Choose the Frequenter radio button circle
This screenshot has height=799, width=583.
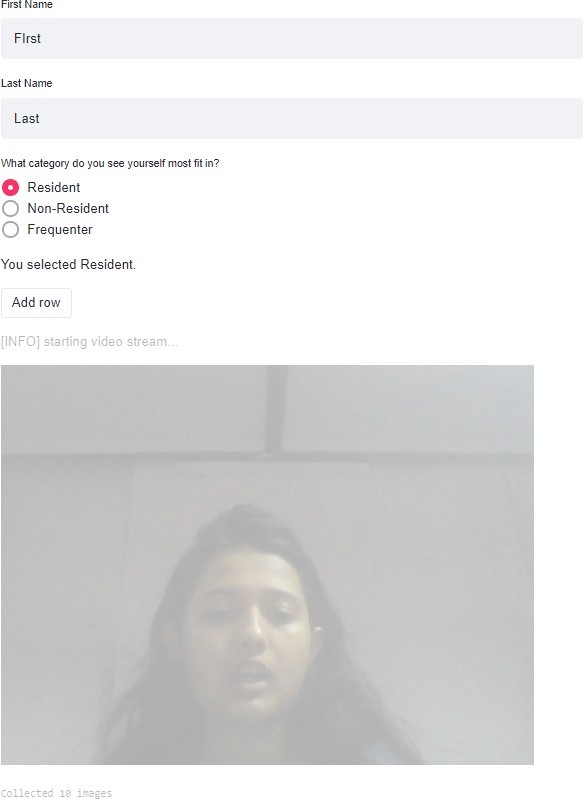(10, 229)
